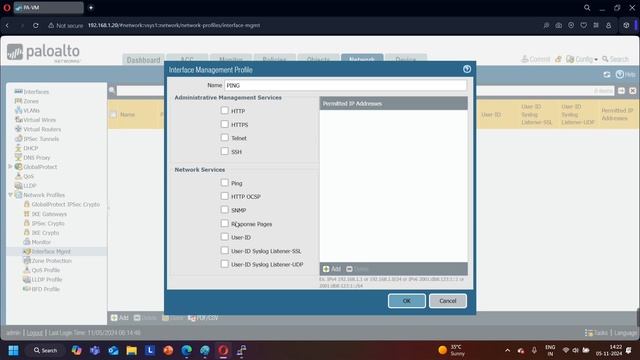
Task: Click the grid search magnifier icon
Action: tap(111, 90)
